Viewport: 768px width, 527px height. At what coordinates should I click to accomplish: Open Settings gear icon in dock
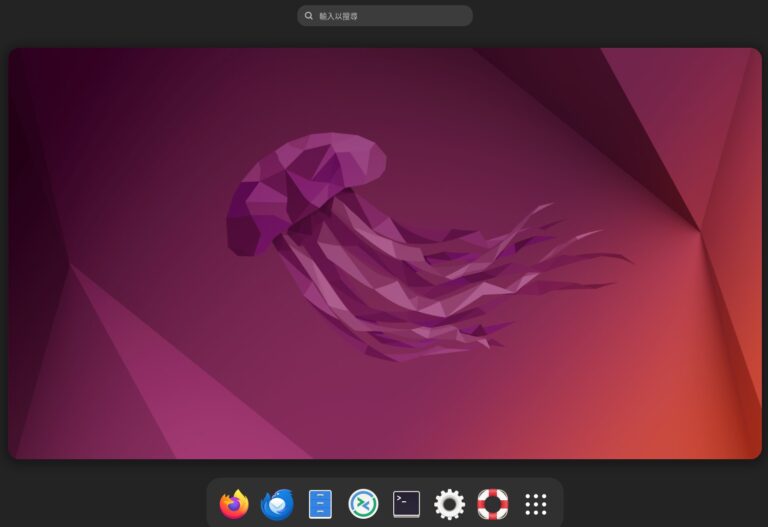click(449, 504)
